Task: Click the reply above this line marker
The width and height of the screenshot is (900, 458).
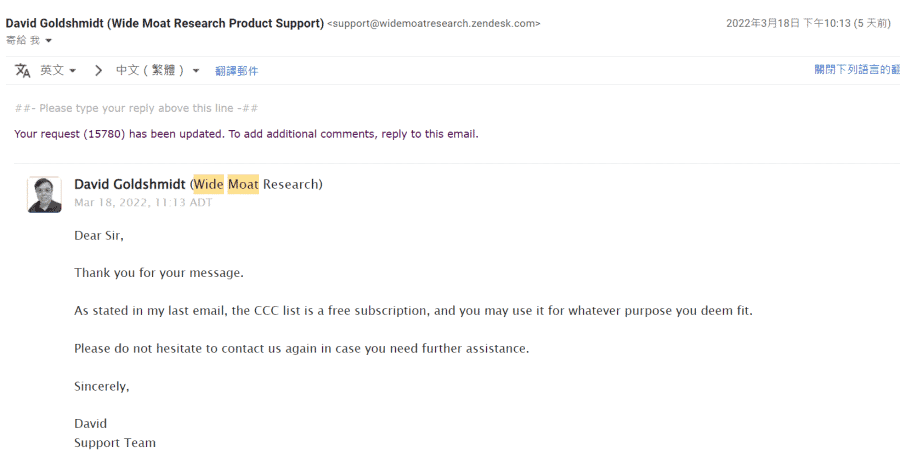Action: point(137,108)
